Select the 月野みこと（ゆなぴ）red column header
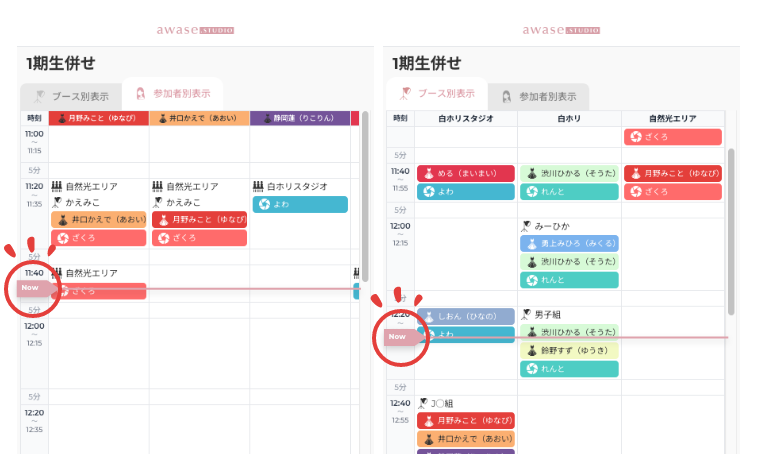This screenshot has height=454, width=757. (98, 118)
